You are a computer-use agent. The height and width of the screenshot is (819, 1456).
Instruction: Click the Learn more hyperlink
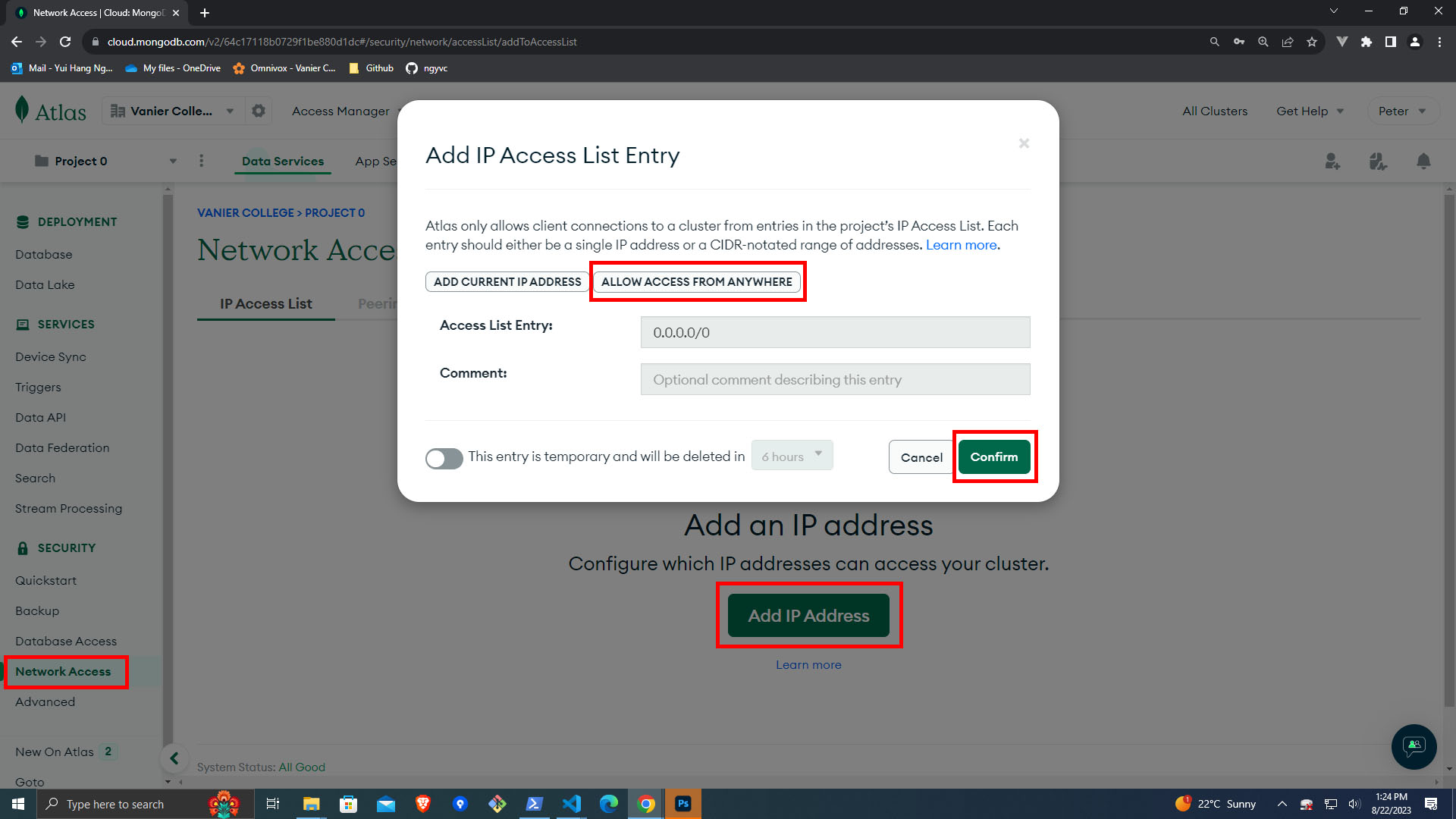coord(962,244)
